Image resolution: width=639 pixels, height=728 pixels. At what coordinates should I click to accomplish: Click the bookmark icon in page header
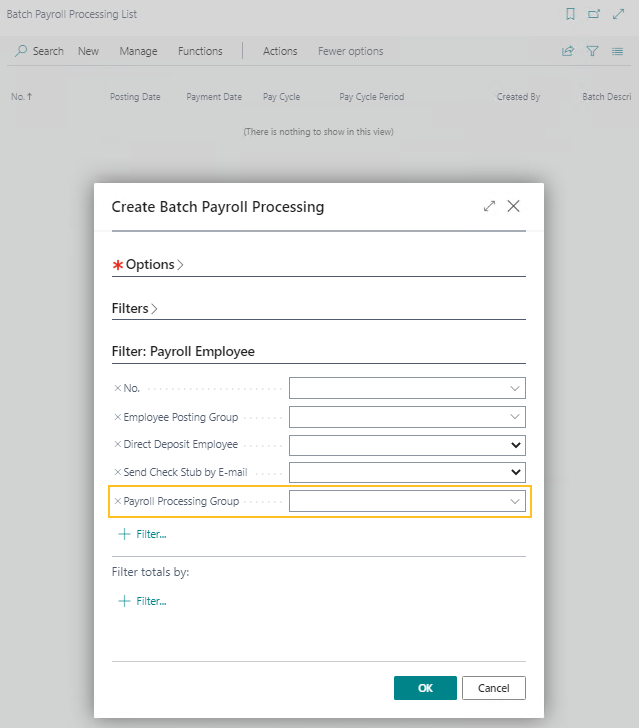570,14
